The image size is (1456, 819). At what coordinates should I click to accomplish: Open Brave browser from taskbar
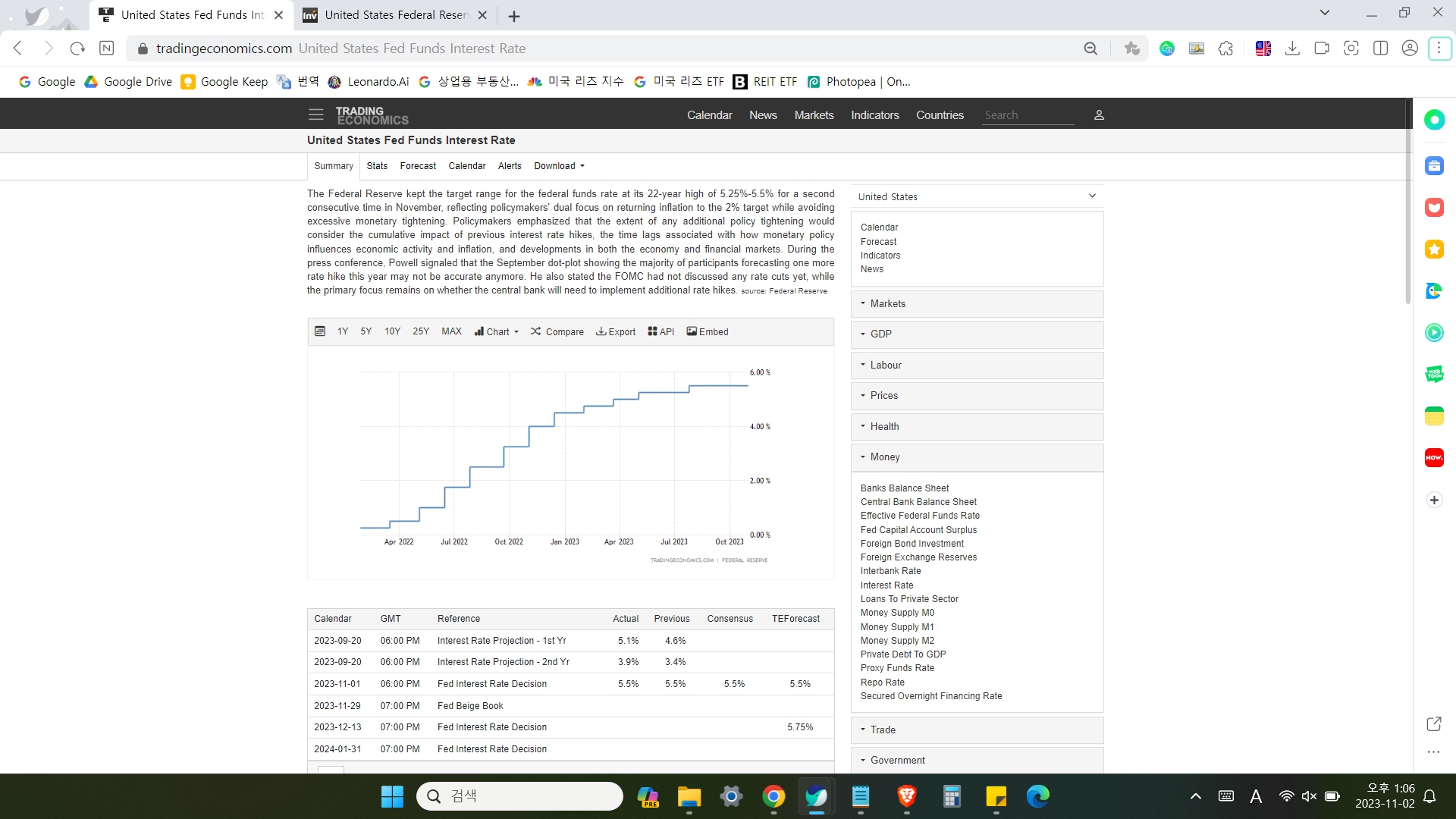pos(906,796)
